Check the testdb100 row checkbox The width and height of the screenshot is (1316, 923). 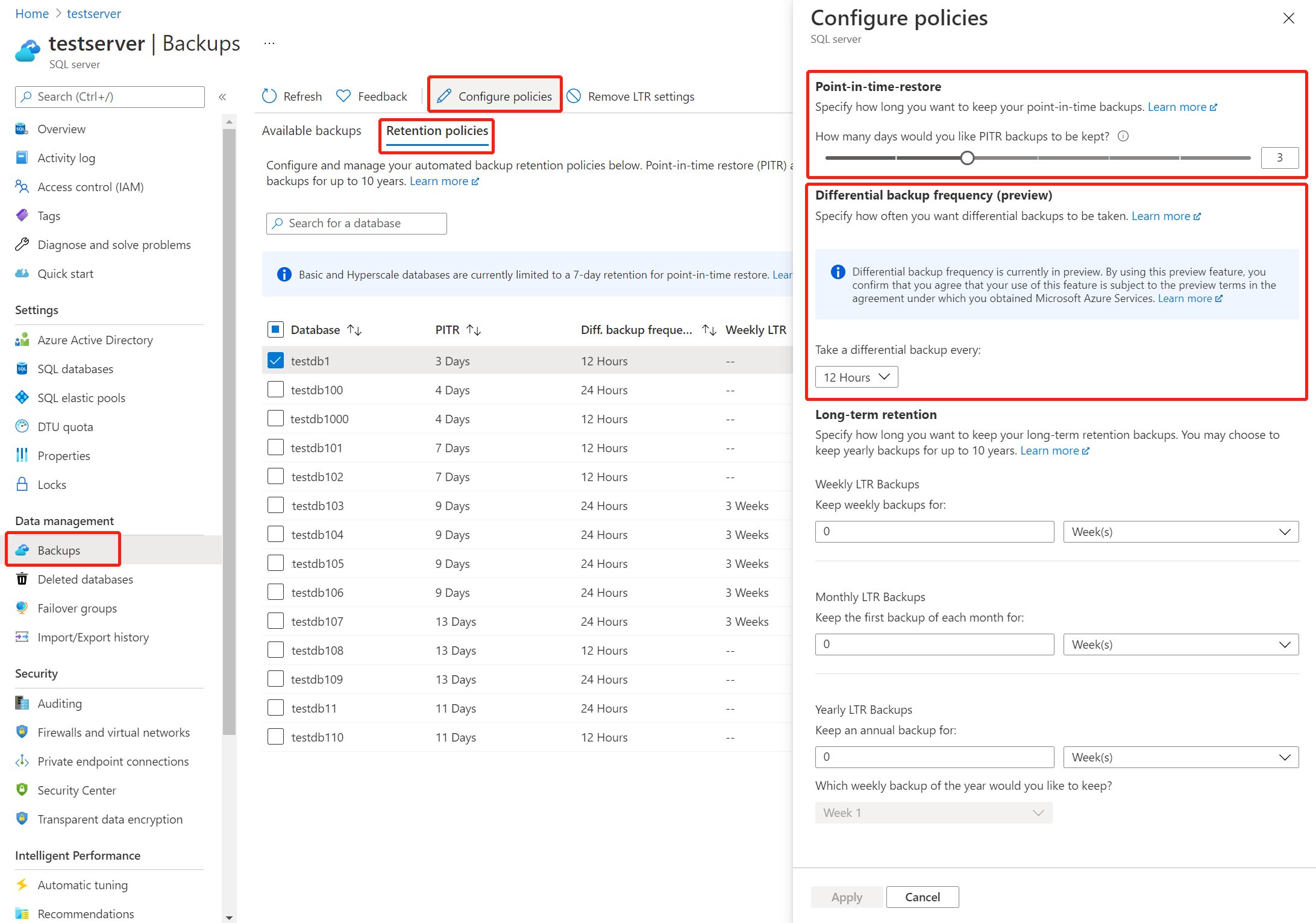click(x=275, y=390)
